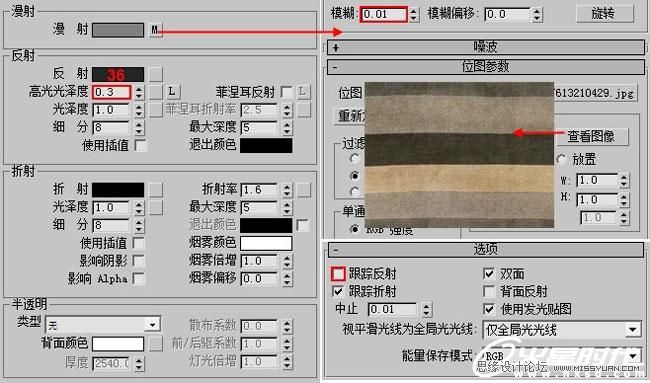
Task: Open the diffuse map M button
Action: [x=155, y=30]
